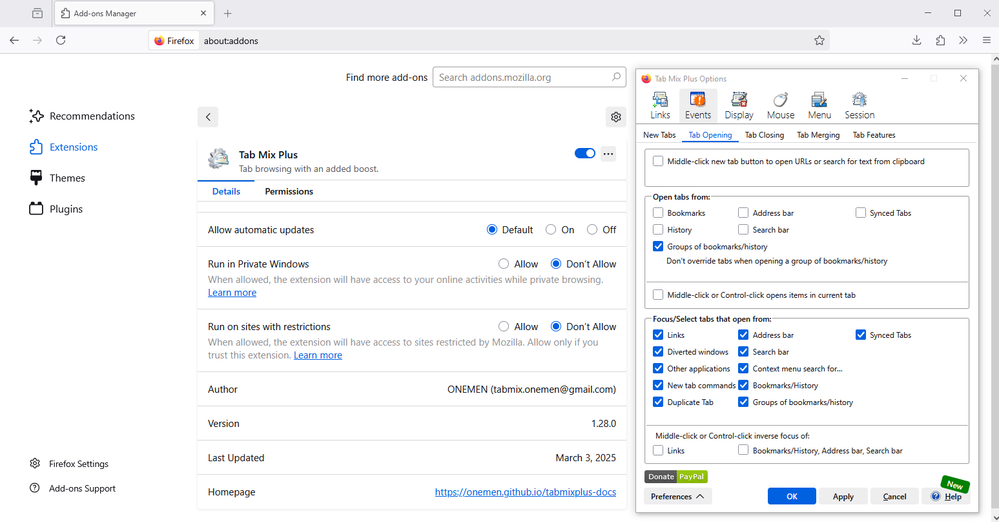The width and height of the screenshot is (999, 522).
Task: Uncheck focus for Context menu search
Action: pos(744,368)
